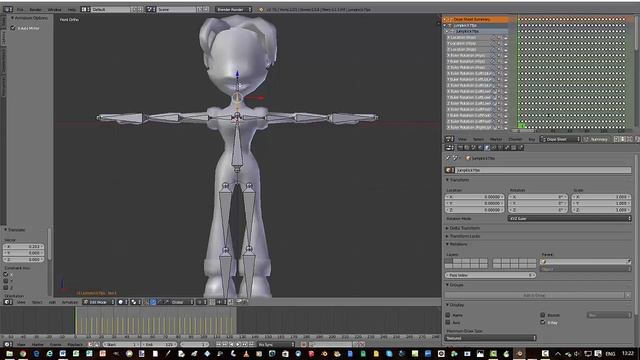This screenshot has width=640, height=360.
Task: Open Word from the taskbar
Action: coord(62,353)
